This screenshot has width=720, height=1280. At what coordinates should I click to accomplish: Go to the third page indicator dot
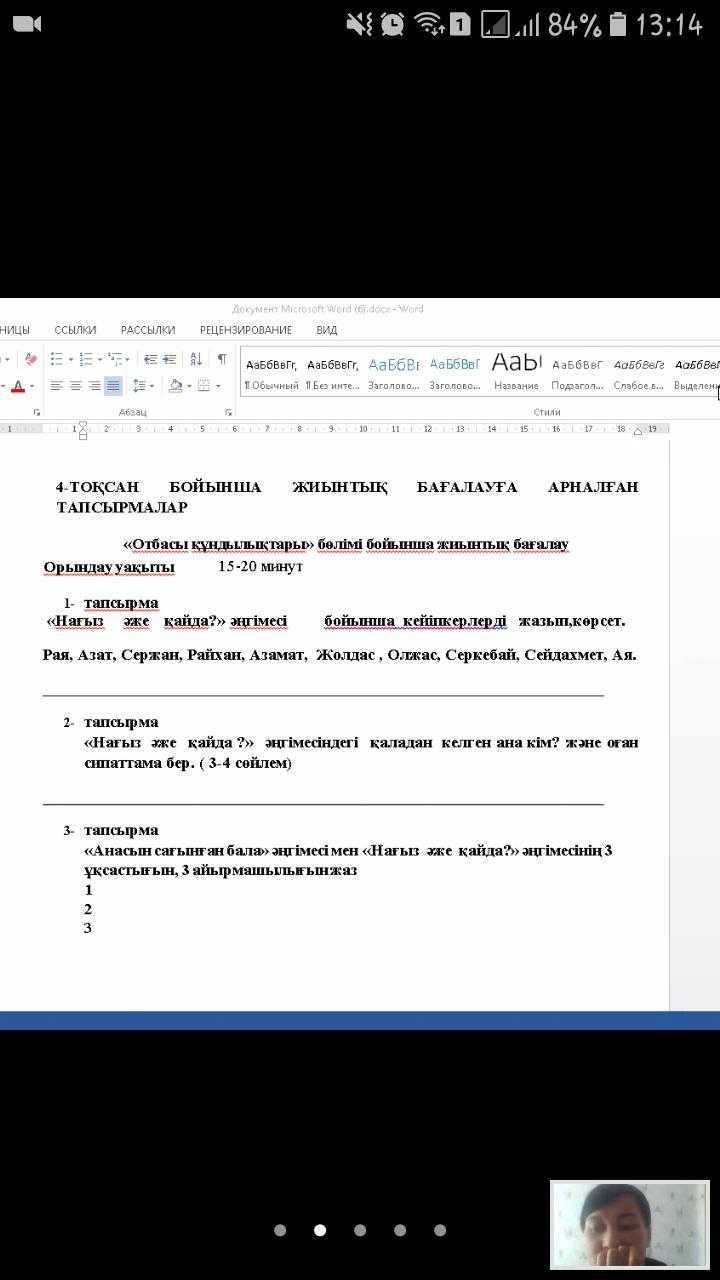pyautogui.click(x=360, y=1230)
